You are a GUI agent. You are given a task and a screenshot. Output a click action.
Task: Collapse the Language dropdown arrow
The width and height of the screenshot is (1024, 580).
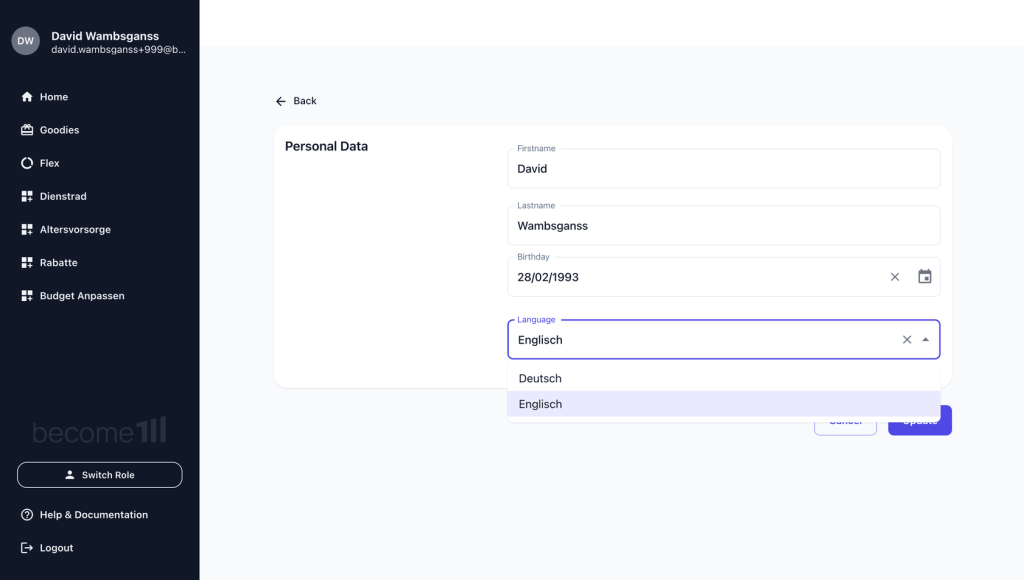tap(925, 340)
